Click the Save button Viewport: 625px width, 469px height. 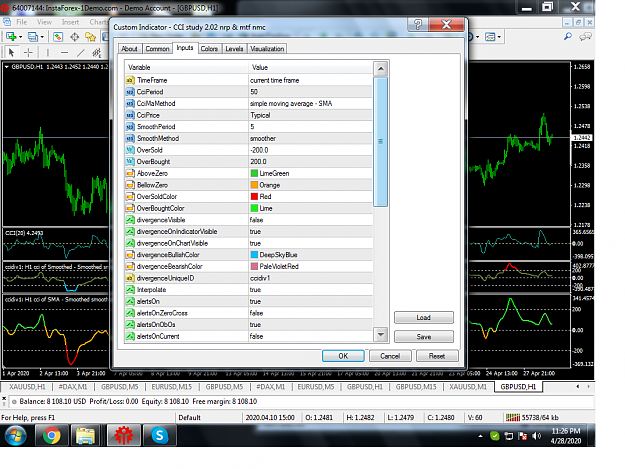[424, 337]
